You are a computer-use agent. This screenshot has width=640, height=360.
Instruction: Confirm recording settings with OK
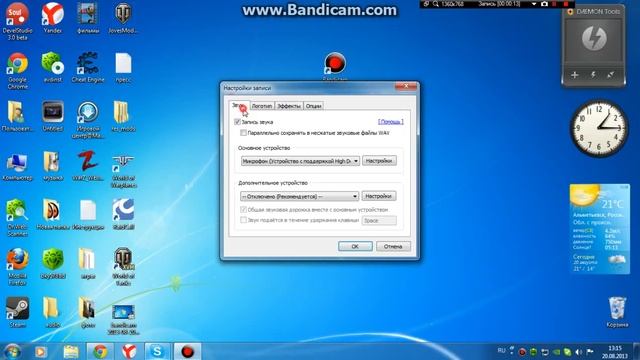(355, 246)
